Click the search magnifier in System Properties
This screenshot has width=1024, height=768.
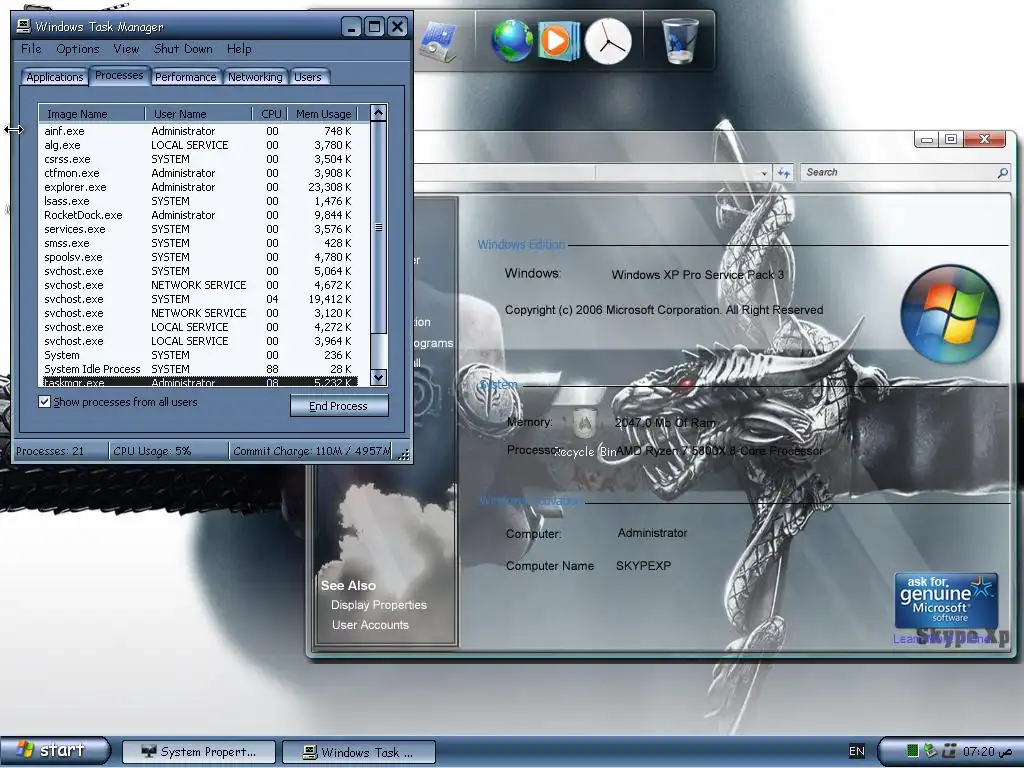[x=1002, y=172]
